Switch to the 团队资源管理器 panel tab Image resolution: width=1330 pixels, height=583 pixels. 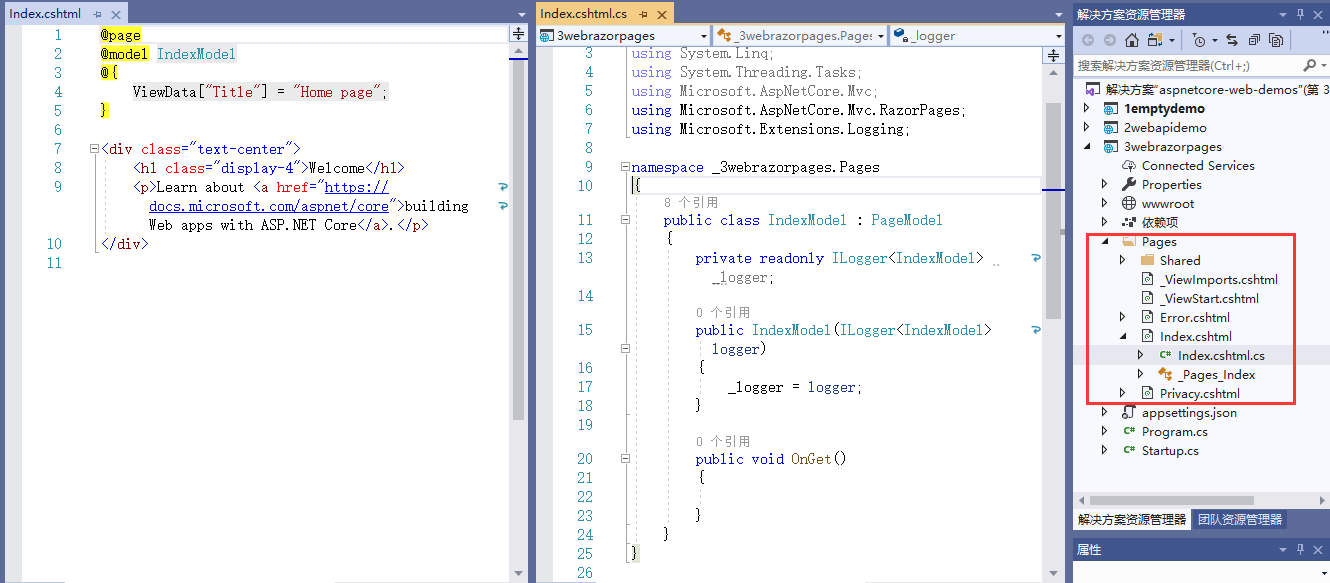(1240, 520)
